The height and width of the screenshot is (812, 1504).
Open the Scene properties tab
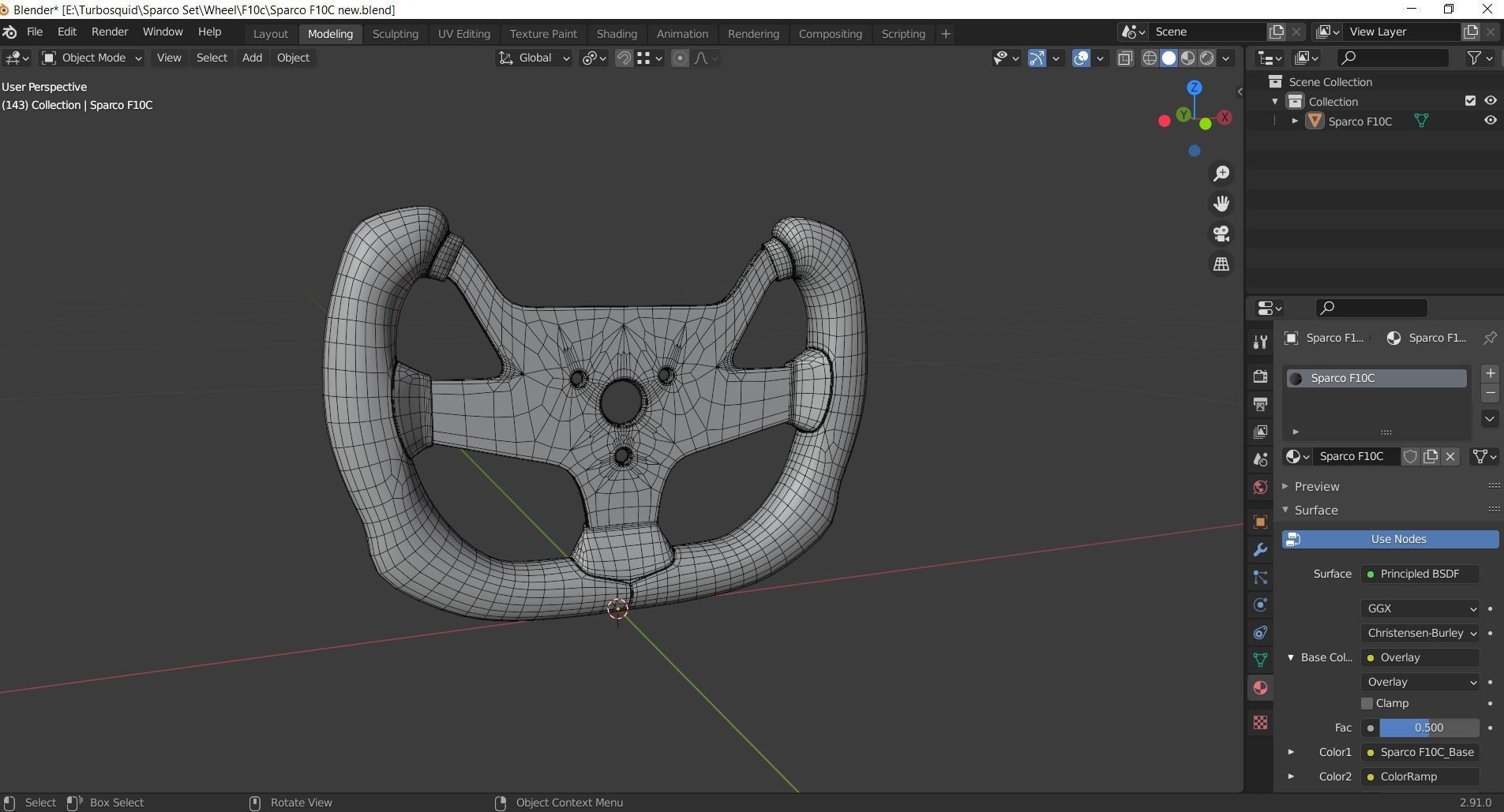point(1260,459)
